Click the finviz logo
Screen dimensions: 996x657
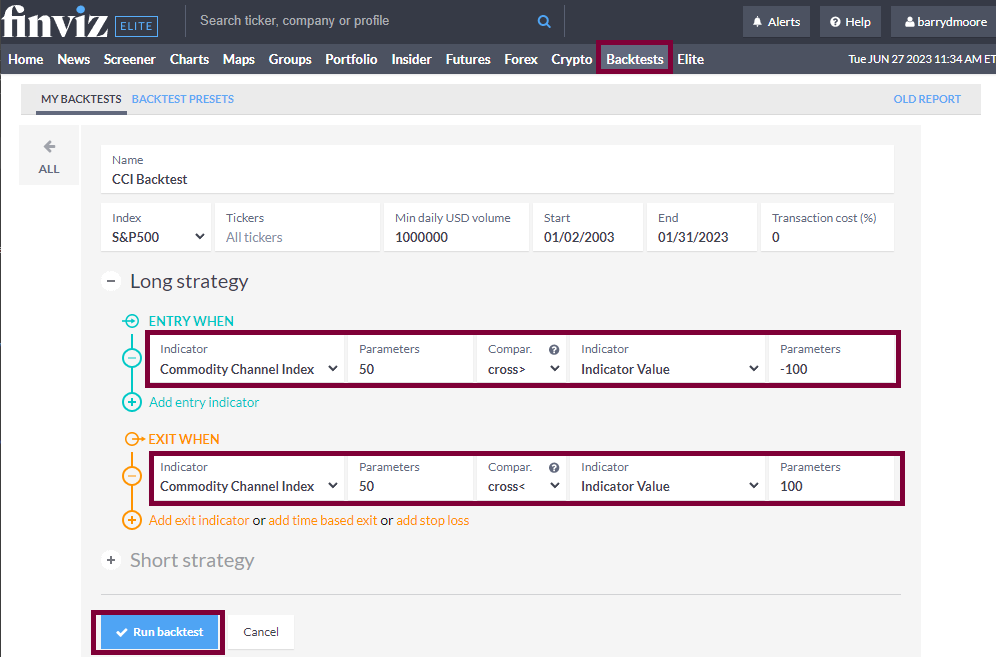pos(56,19)
